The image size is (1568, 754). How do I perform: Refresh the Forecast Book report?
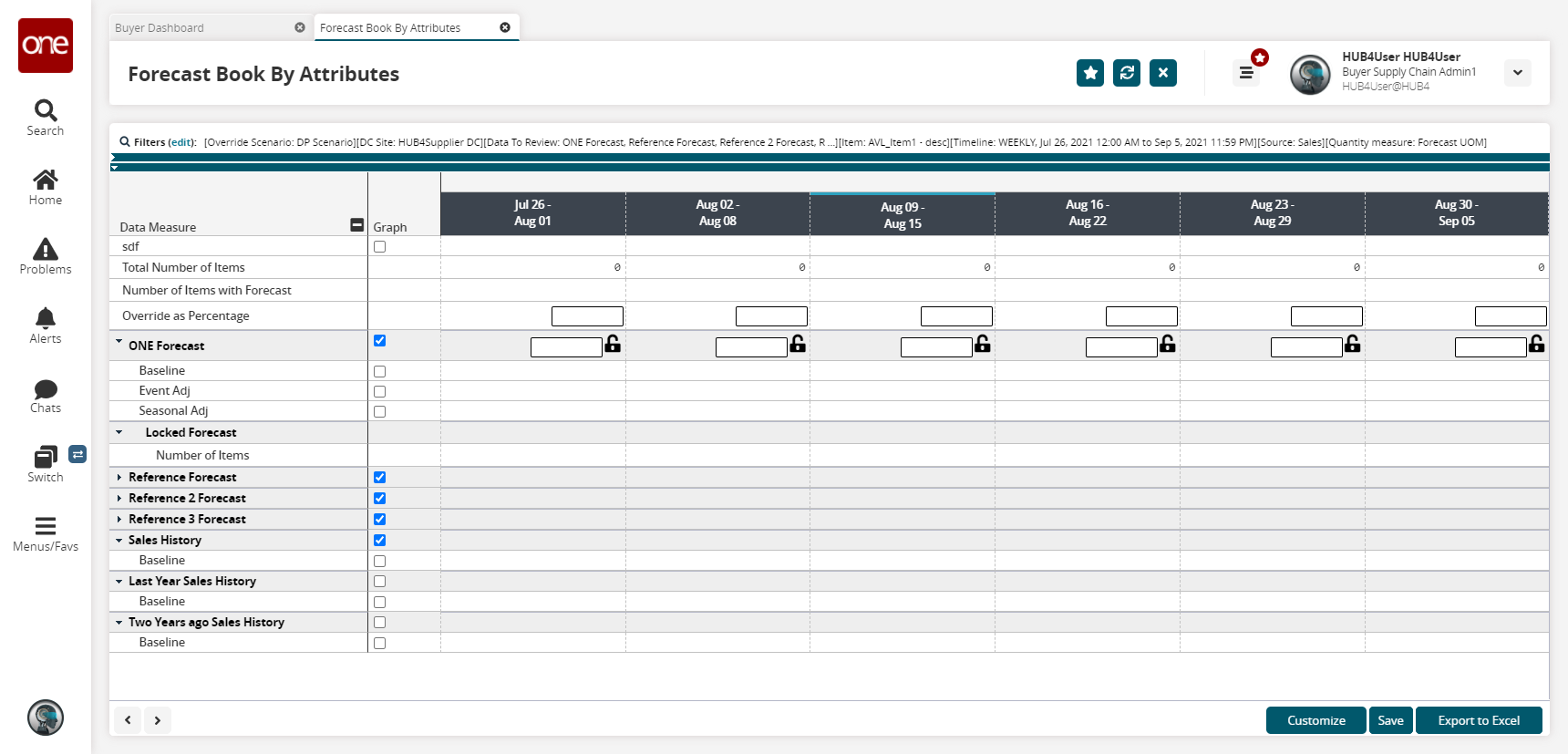[x=1127, y=73]
